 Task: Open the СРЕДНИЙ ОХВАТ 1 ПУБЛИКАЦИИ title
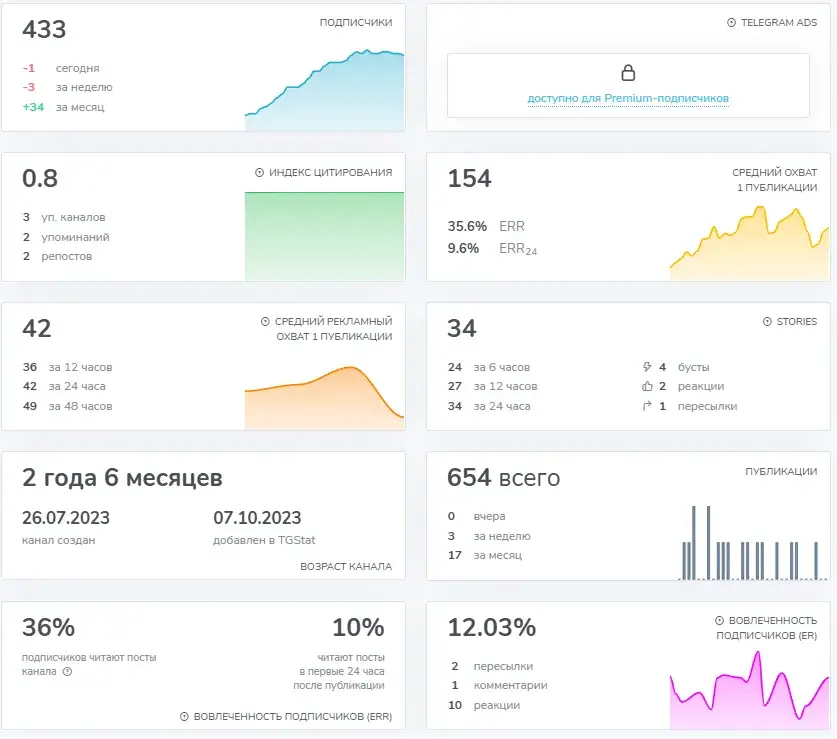(775, 180)
